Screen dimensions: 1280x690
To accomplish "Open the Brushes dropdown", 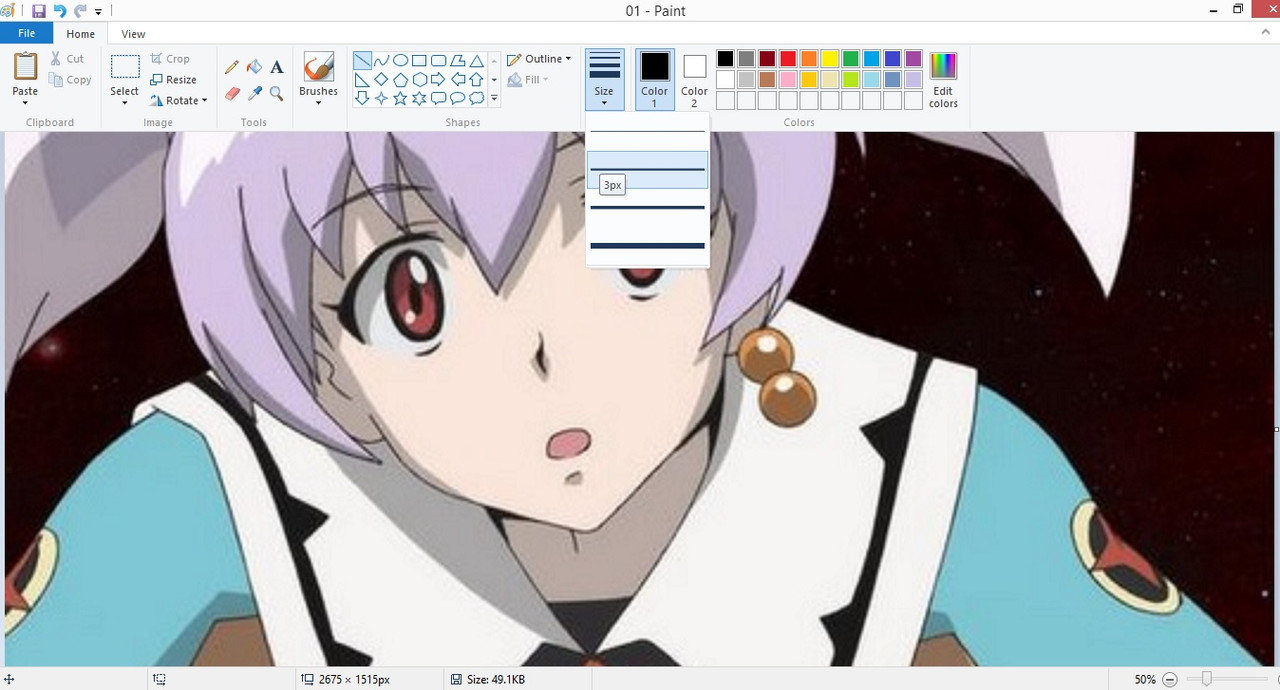I will click(318, 102).
